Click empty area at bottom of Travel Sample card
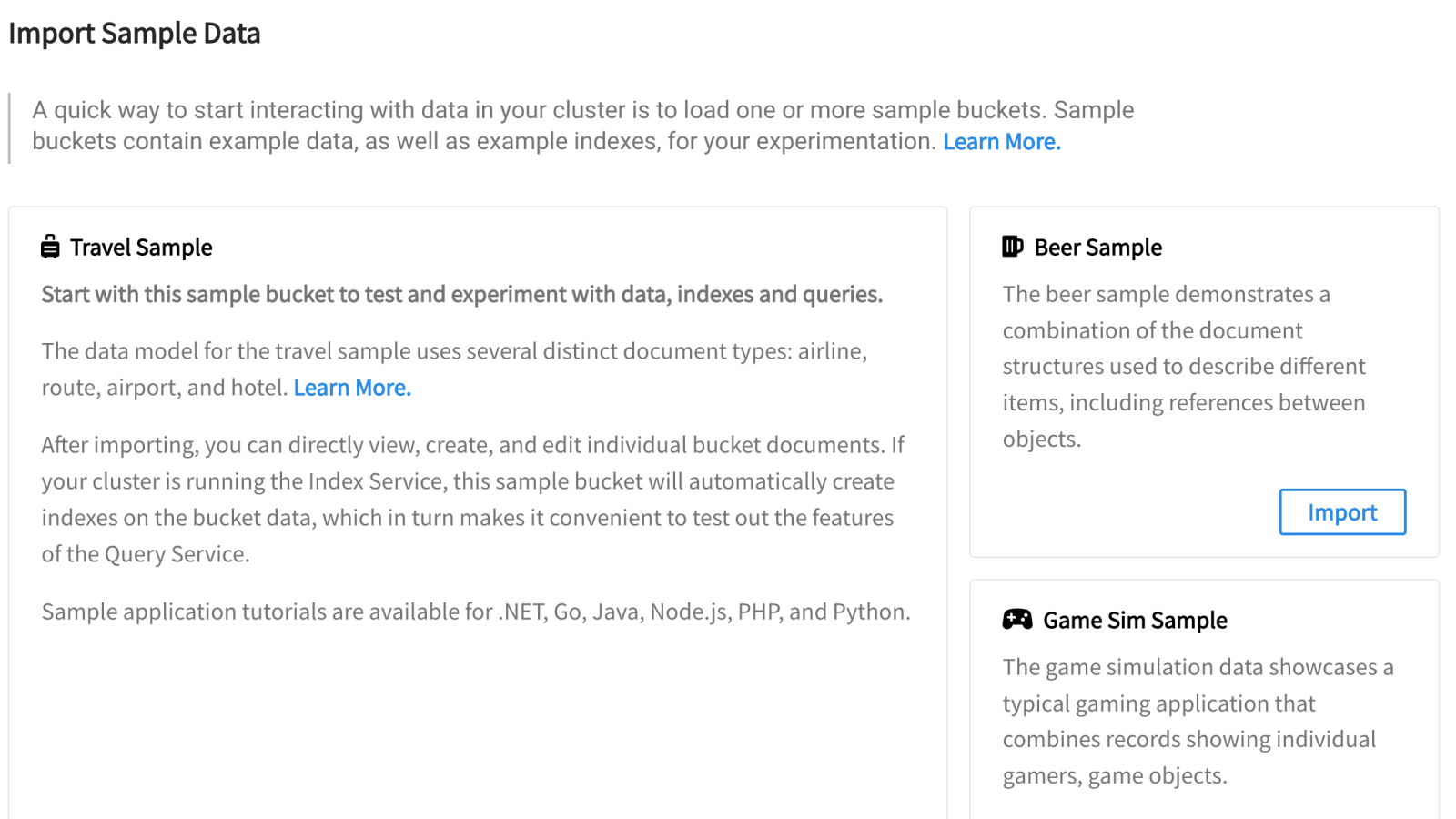 (x=478, y=728)
